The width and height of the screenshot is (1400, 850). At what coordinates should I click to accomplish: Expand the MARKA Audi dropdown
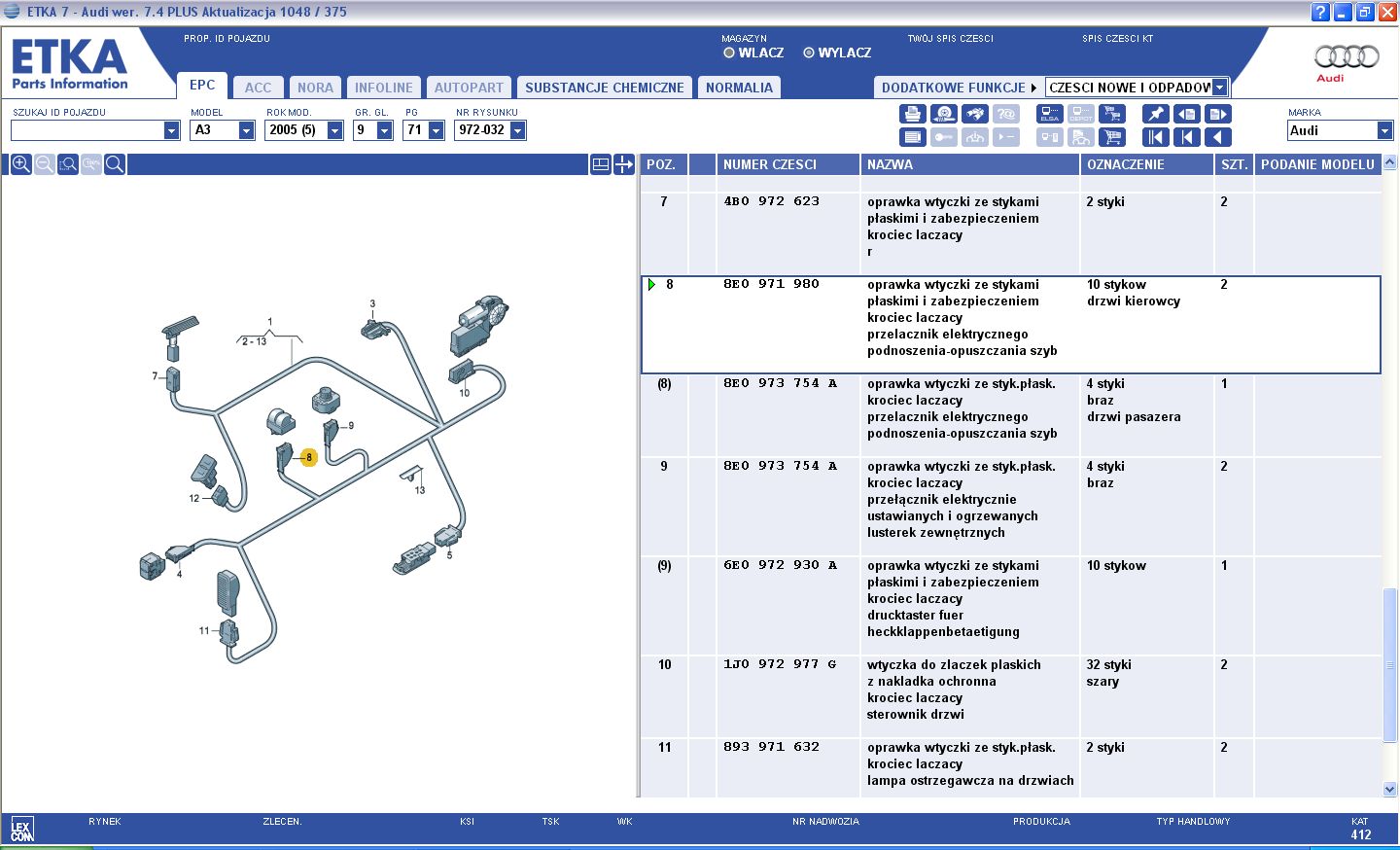point(1385,130)
